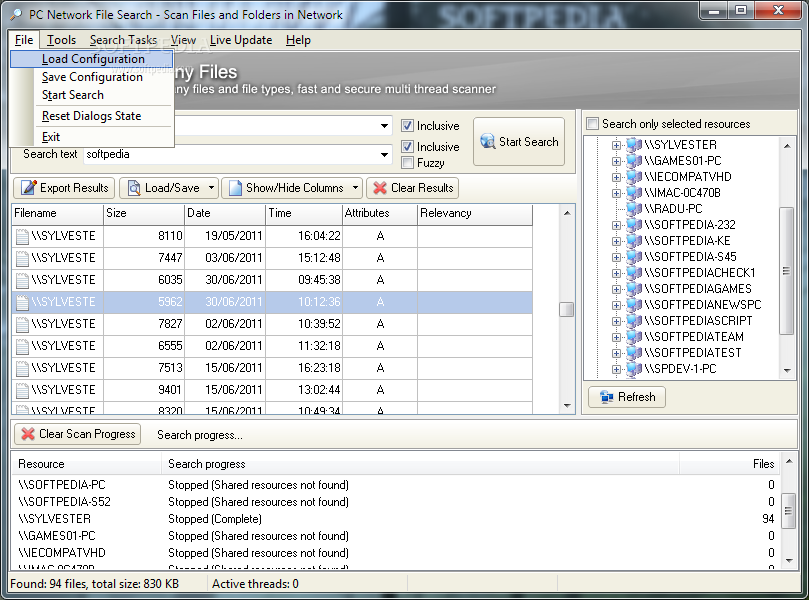Expand the \\GAMES01-PC tree node
The width and height of the screenshot is (809, 600).
tap(616, 161)
